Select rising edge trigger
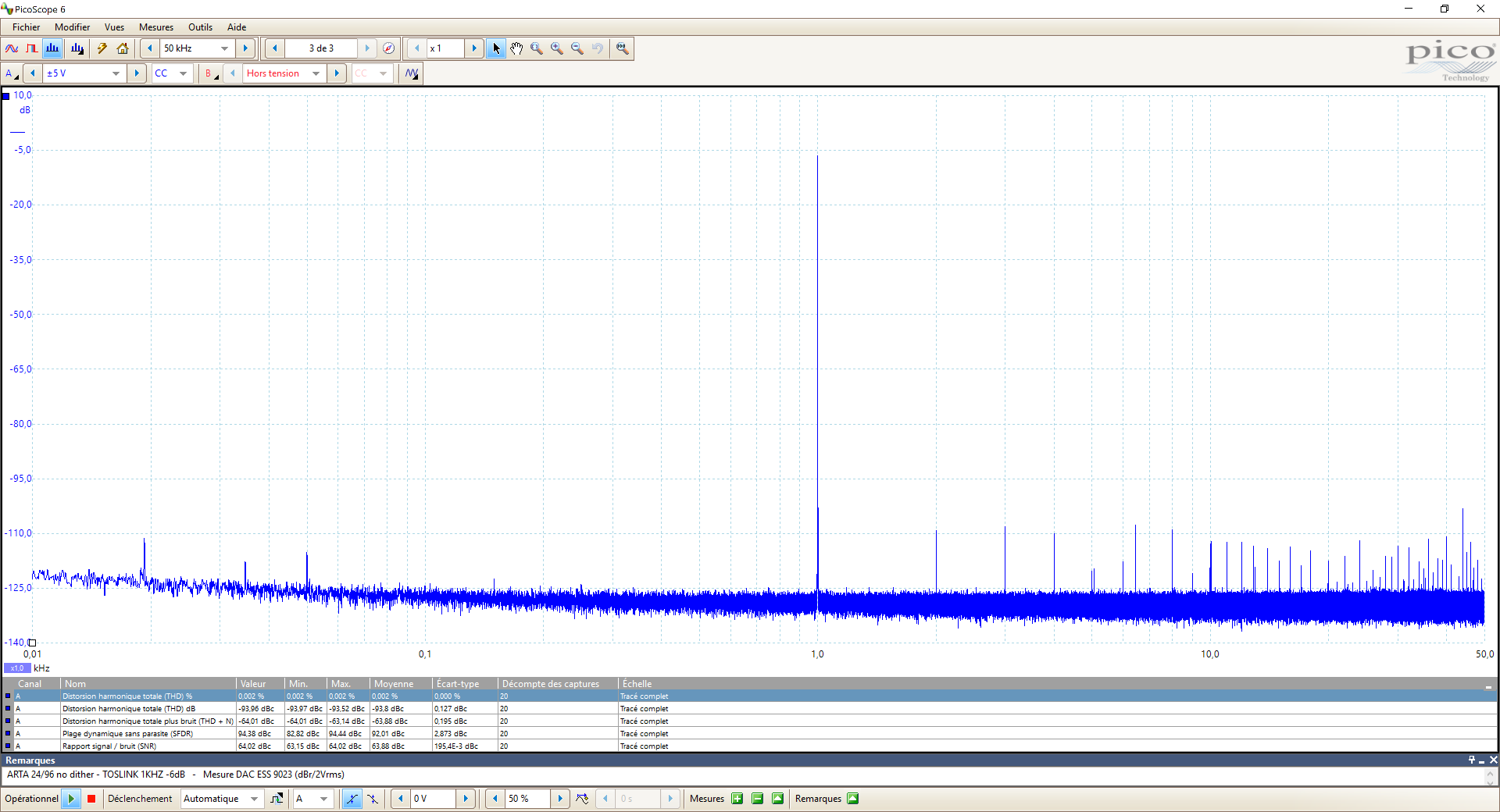The width and height of the screenshot is (1500, 812). point(352,799)
